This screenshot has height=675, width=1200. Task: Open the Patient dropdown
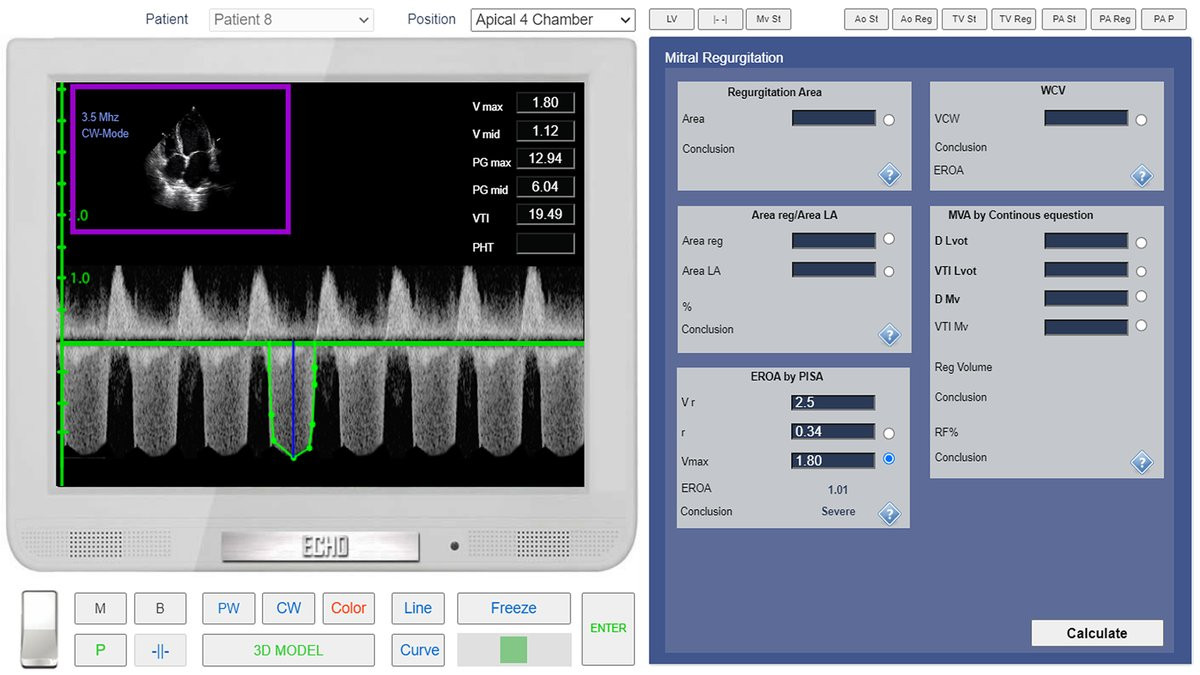tap(291, 20)
